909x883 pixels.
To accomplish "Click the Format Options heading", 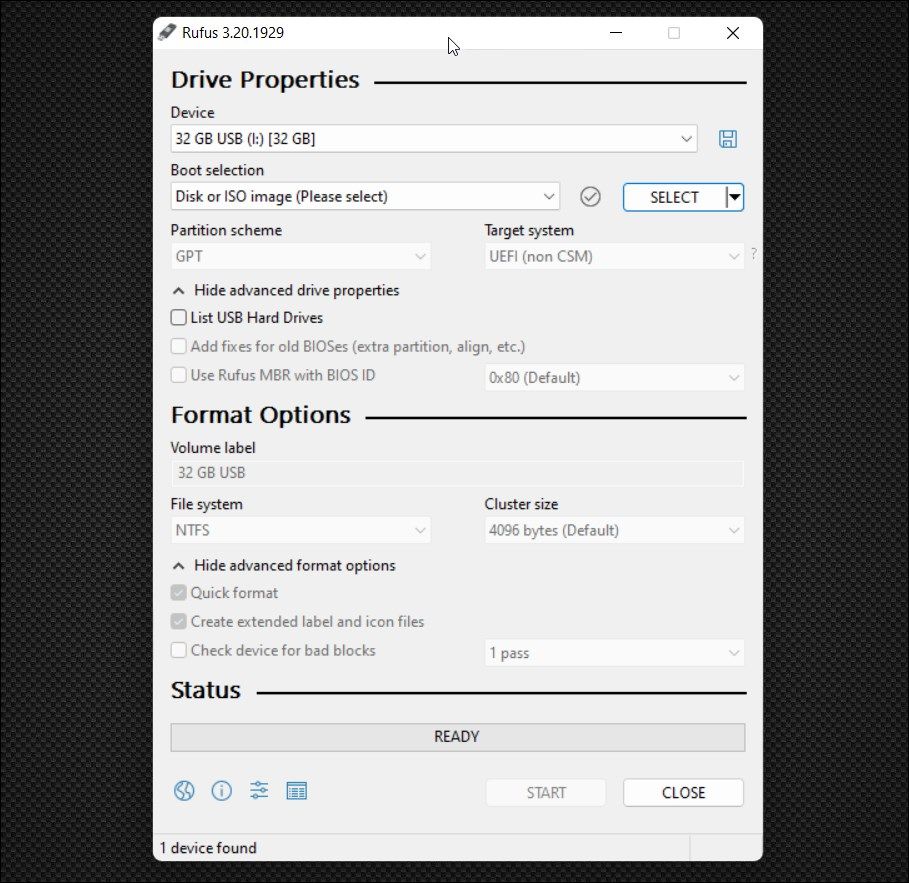I will tap(261, 415).
